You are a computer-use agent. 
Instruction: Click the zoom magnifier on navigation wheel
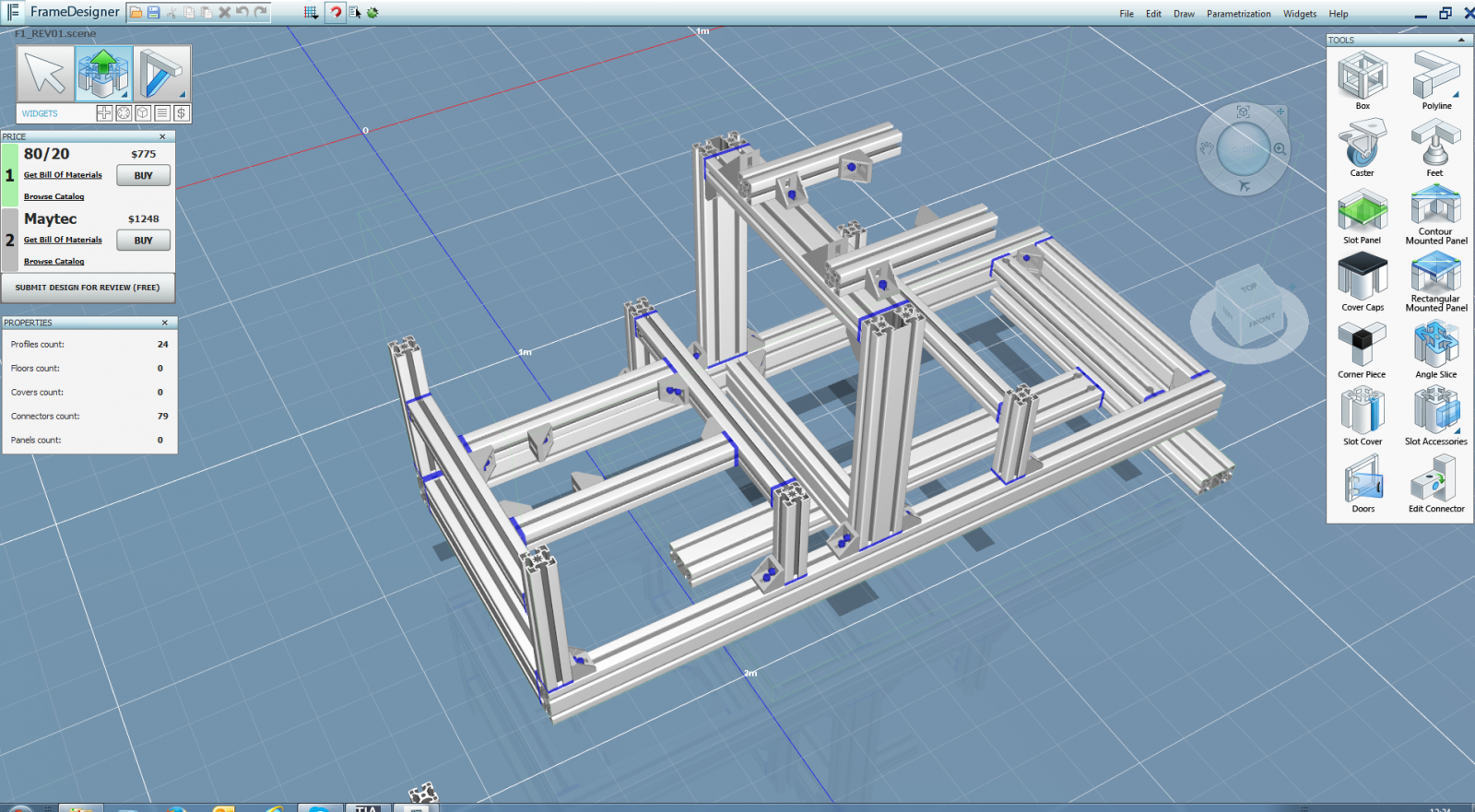click(1280, 148)
